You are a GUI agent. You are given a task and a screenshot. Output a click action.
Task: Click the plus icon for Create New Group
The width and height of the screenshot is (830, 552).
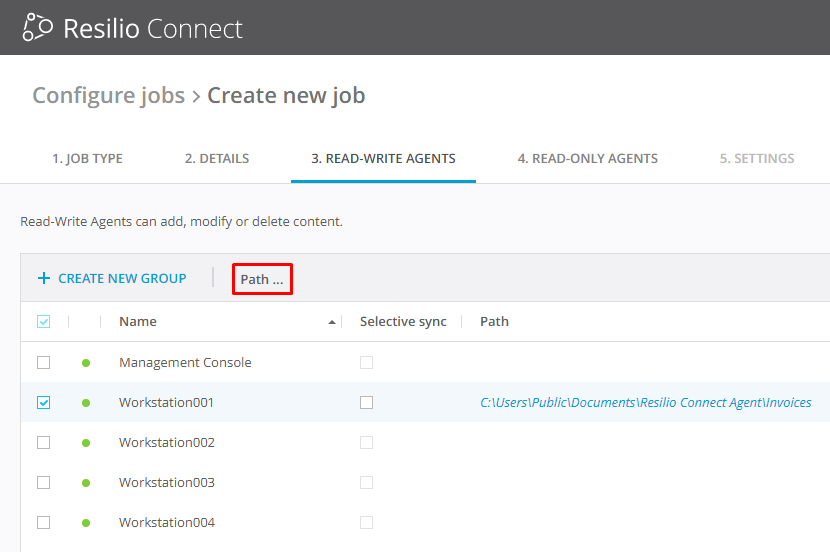point(43,279)
